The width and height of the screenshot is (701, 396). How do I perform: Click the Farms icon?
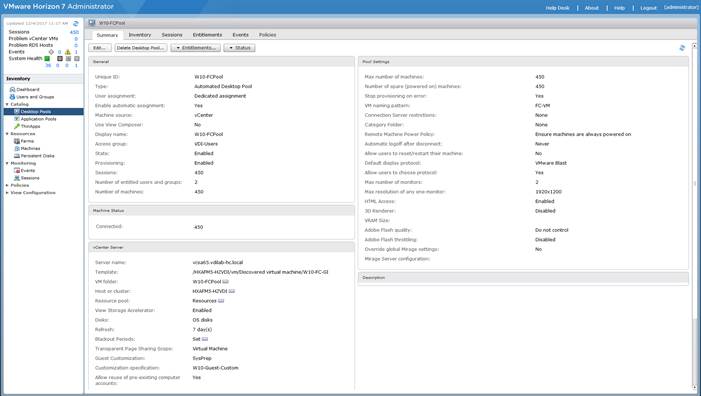[x=17, y=141]
